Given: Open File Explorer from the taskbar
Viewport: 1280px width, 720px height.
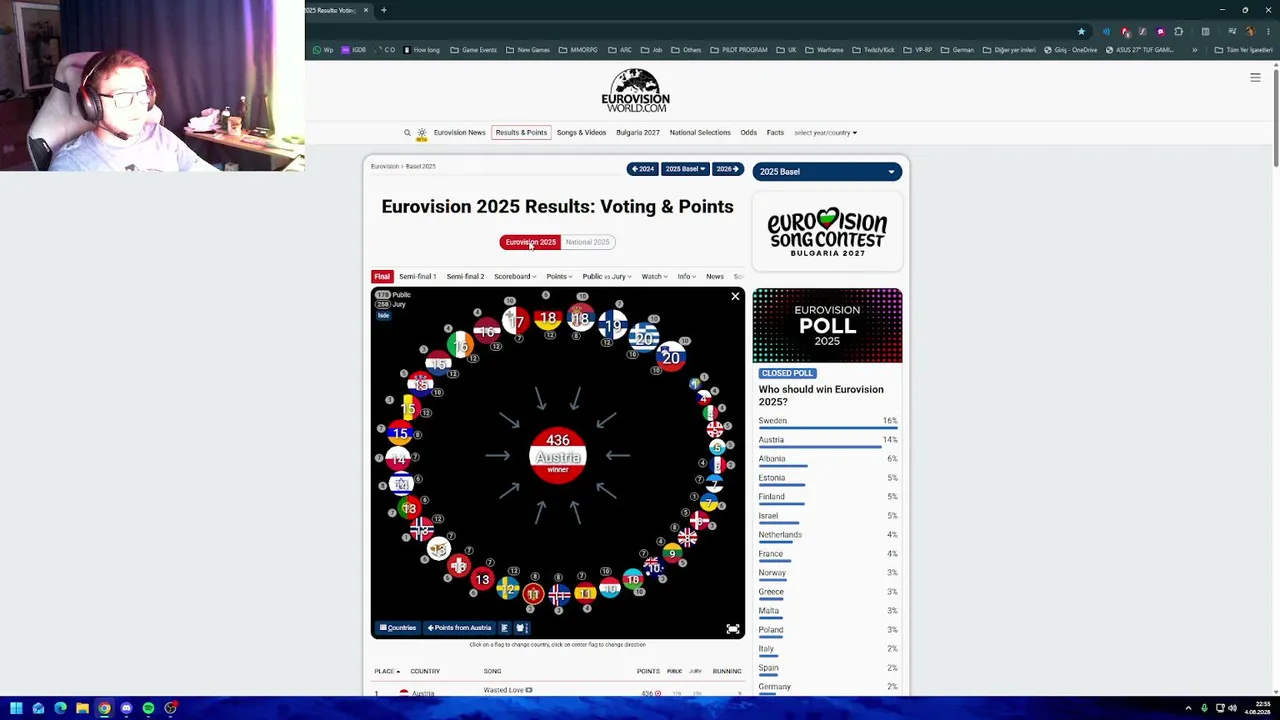Looking at the screenshot, I should point(82,708).
